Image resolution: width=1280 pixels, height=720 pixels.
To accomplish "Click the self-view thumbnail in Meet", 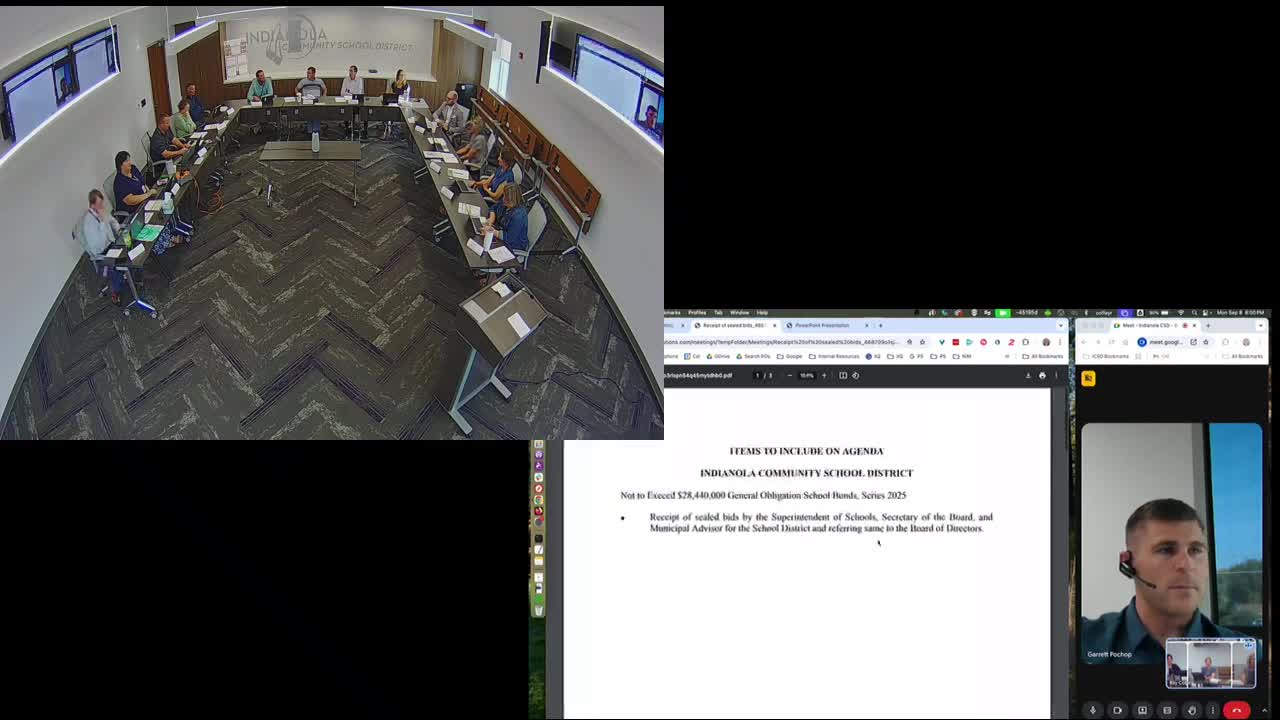I will 1210,664.
